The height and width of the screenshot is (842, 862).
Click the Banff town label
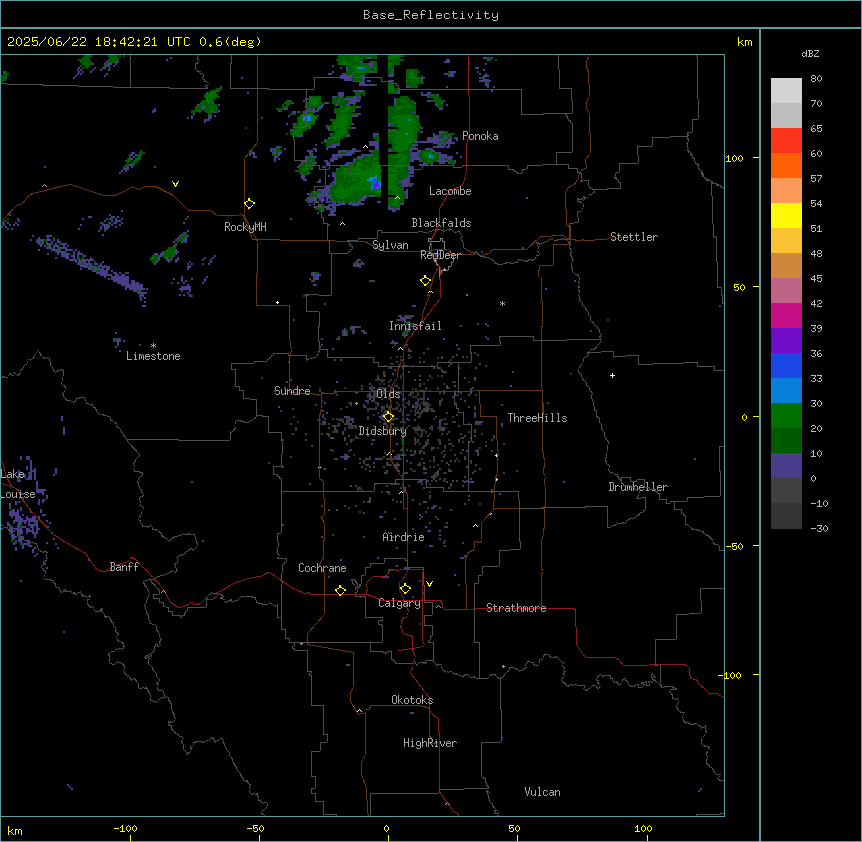tap(124, 567)
